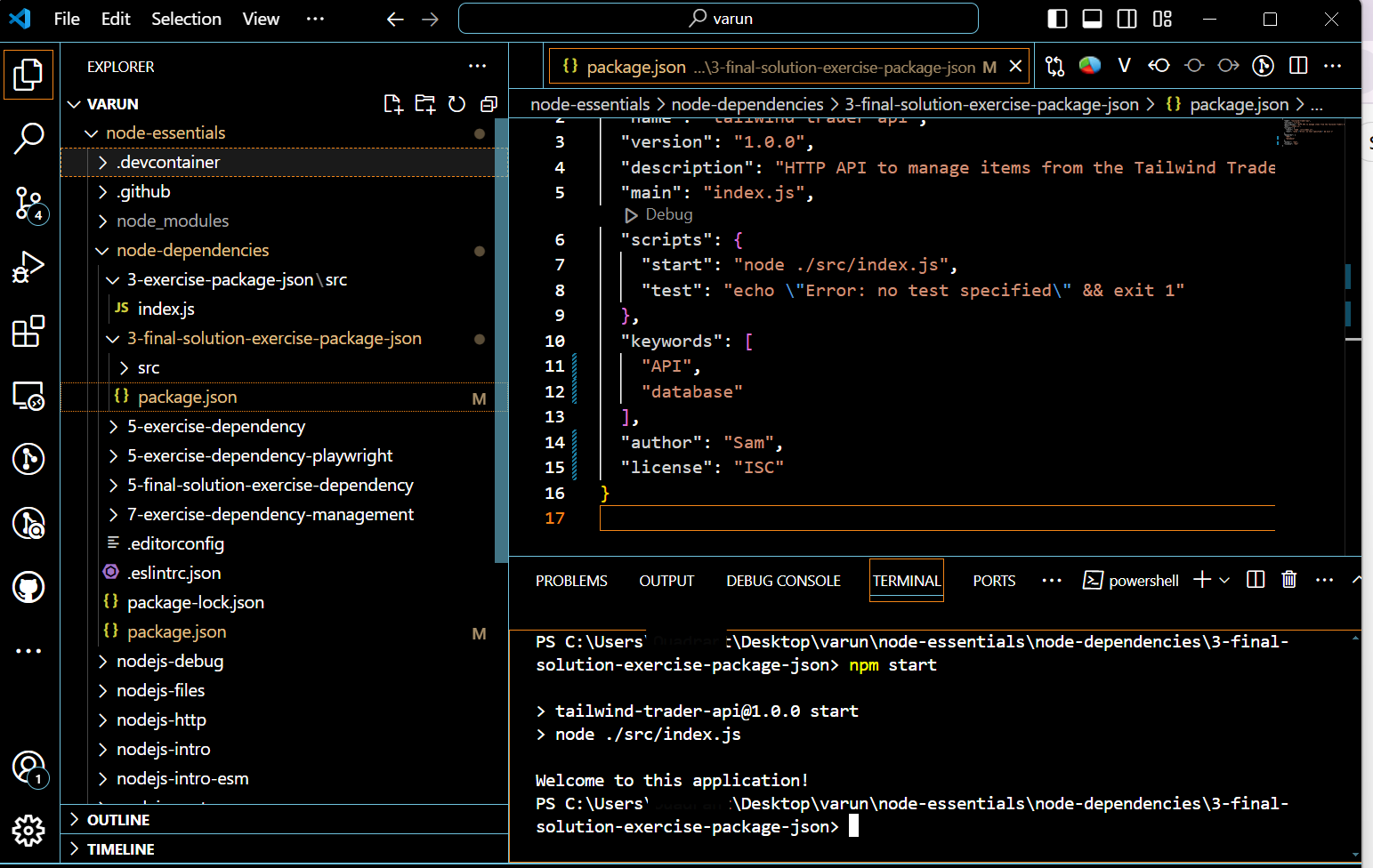The height and width of the screenshot is (868, 1373).
Task: Collapse all folders in Explorer
Action: click(x=489, y=104)
